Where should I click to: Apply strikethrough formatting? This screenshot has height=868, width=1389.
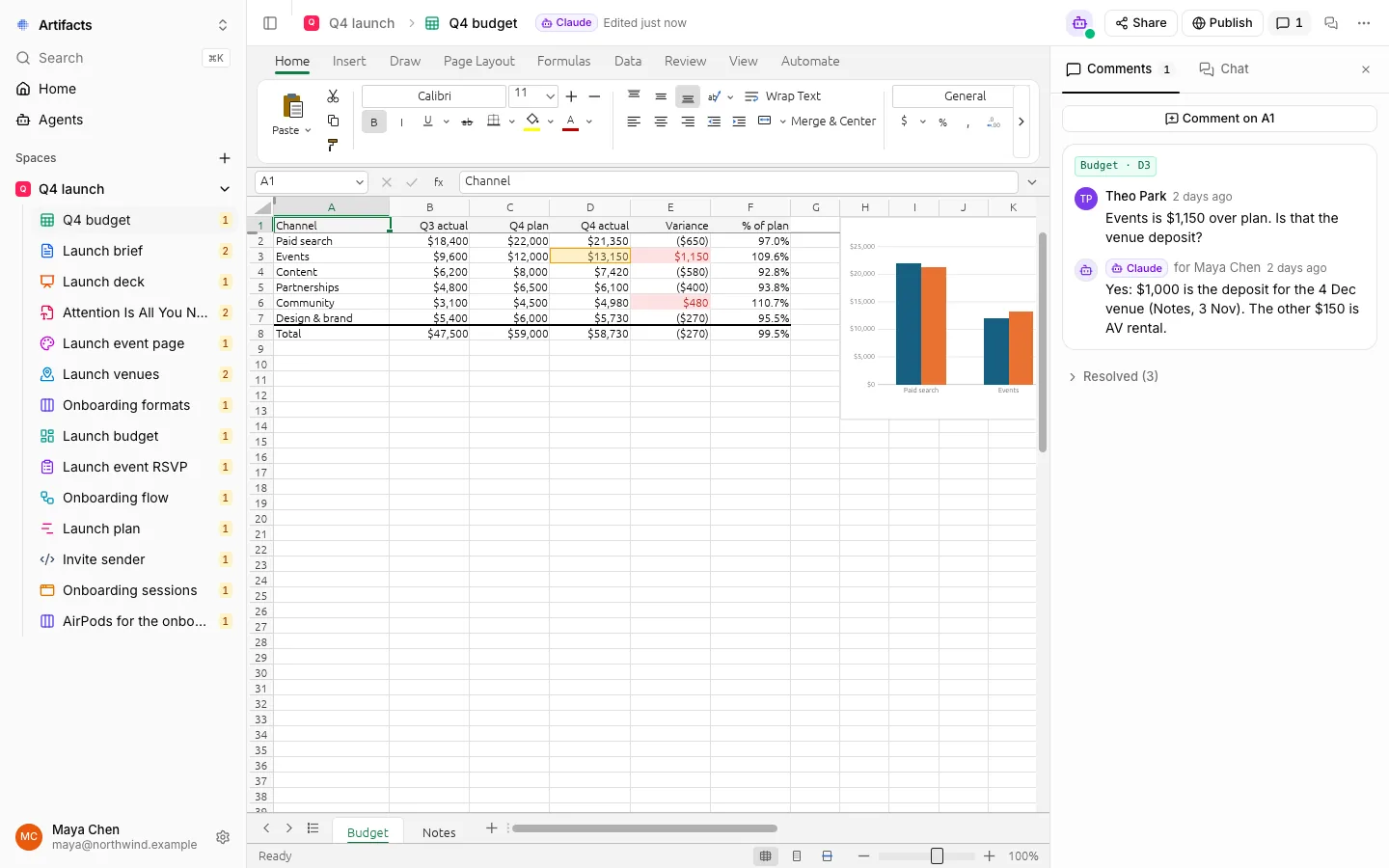(467, 122)
